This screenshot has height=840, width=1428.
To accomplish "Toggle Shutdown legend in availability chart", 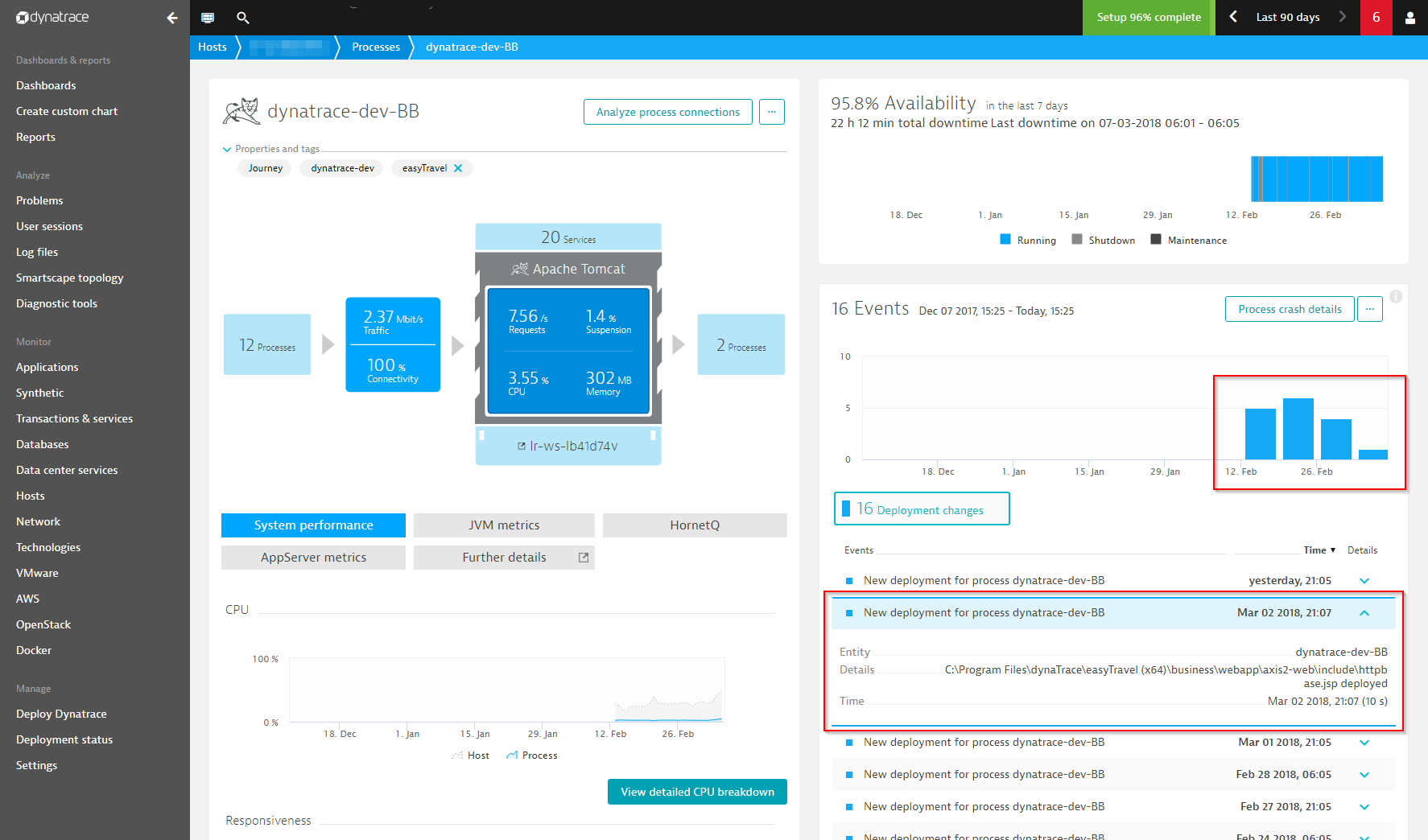I will pos(1104,240).
